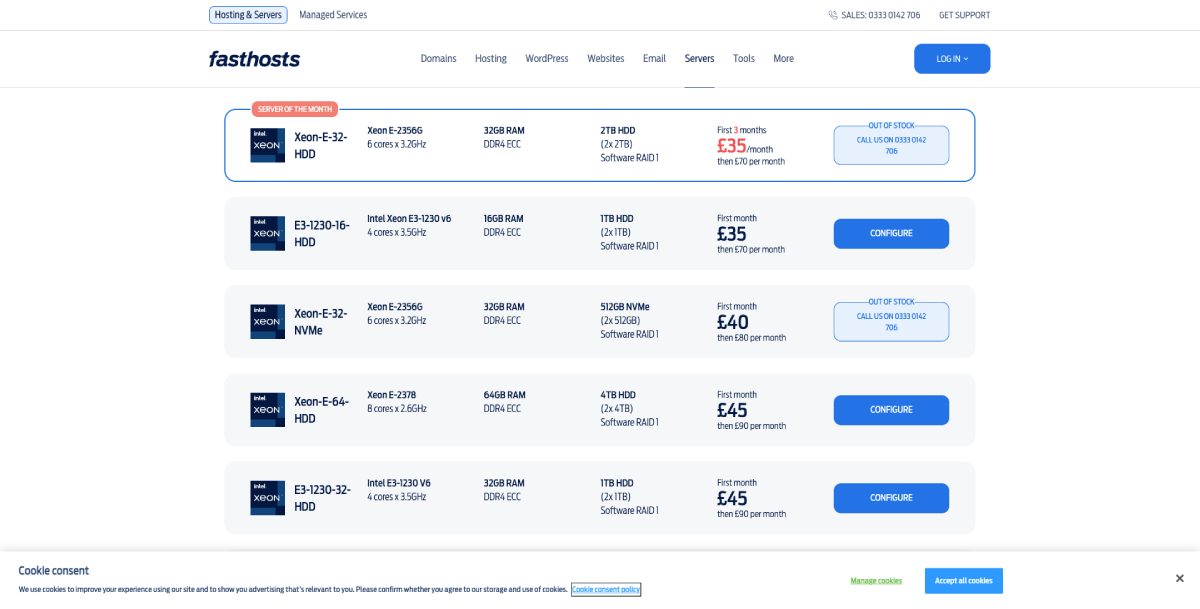Dismiss the cookie consent banner
The image size is (1200, 609).
click(1178, 577)
